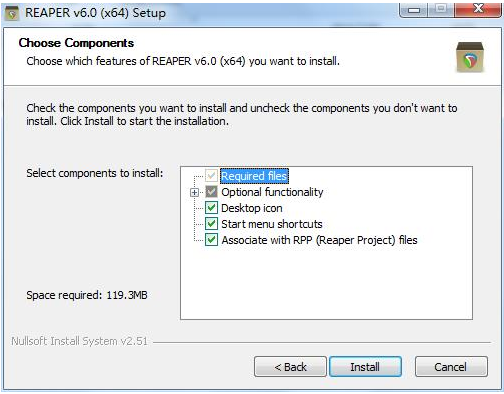
Task: Click the Install button
Action: click(365, 367)
